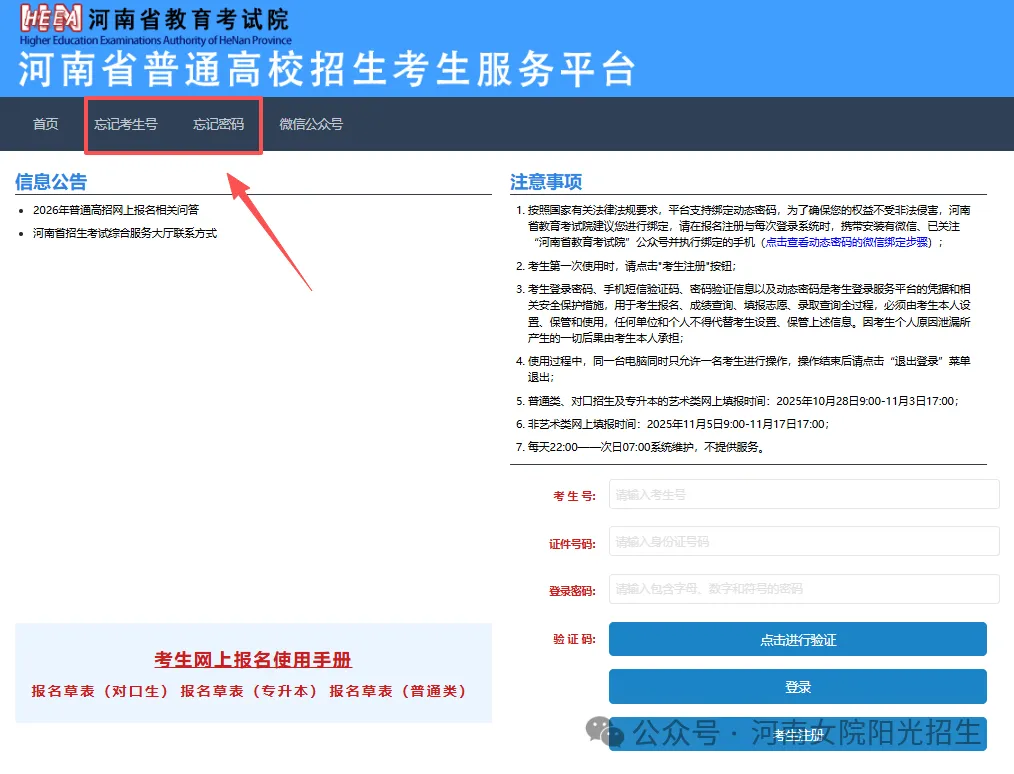Open the 报名草表（对口生） link

point(101,691)
